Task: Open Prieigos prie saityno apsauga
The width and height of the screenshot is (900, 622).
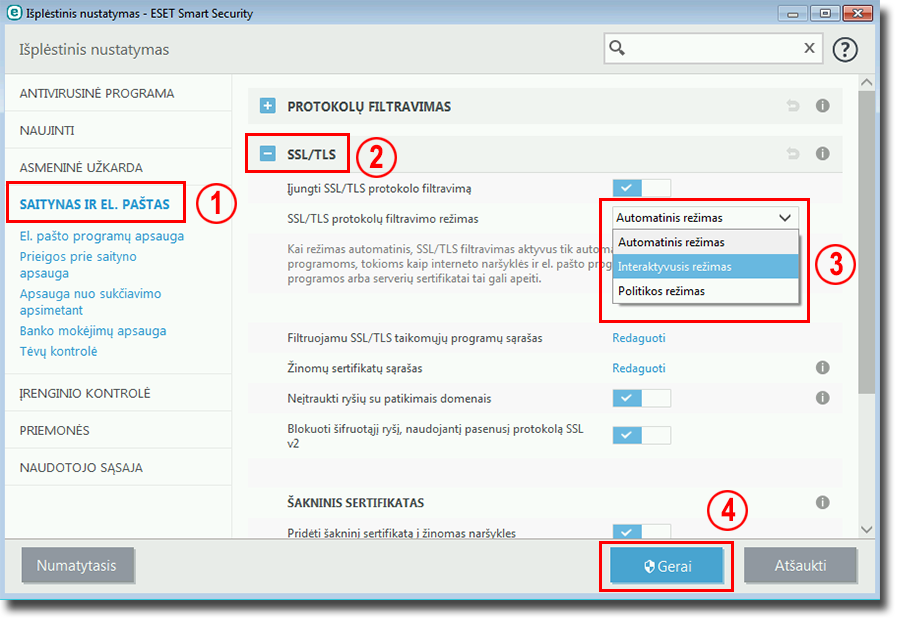Action: pyautogui.click(x=78, y=265)
